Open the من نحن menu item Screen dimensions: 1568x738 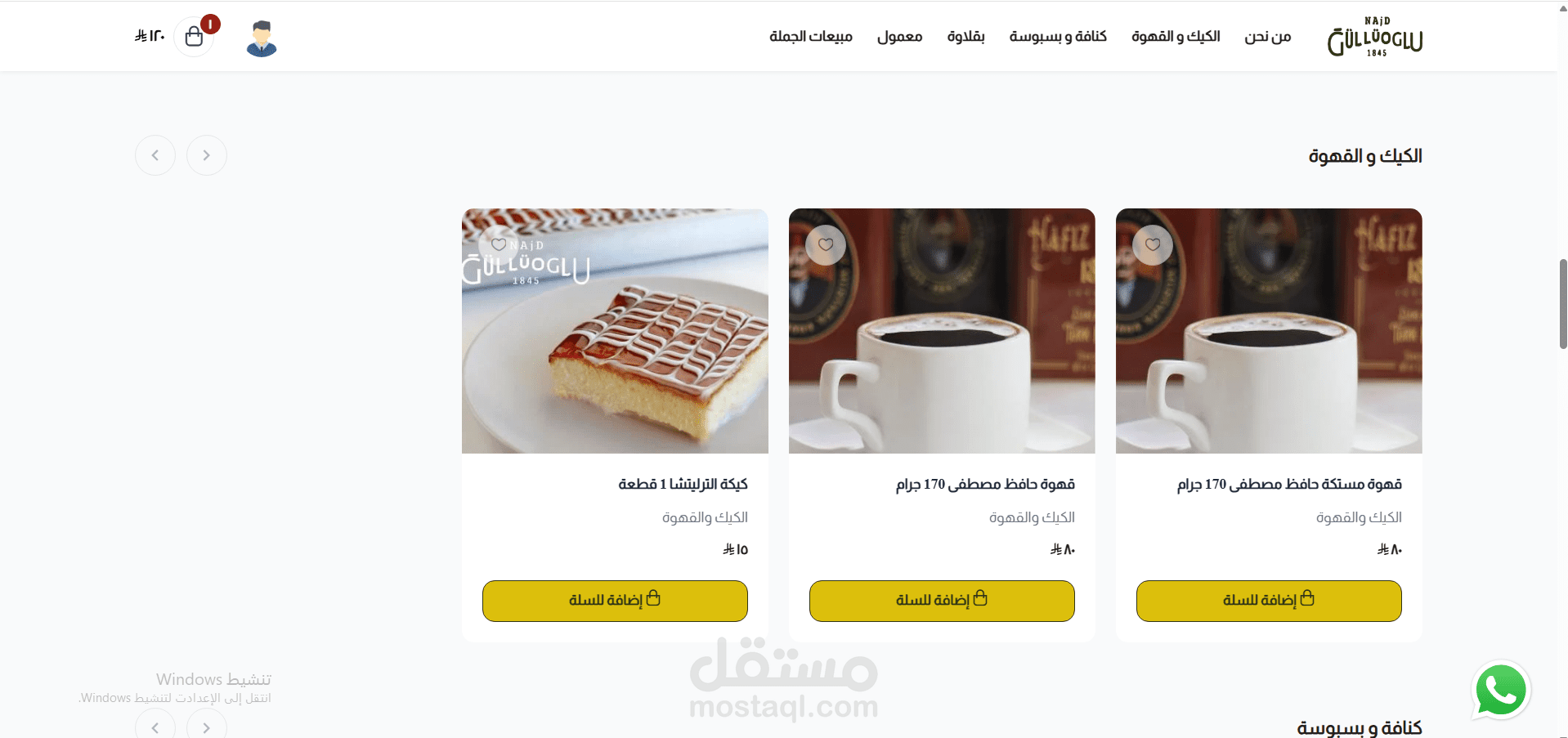click(x=1268, y=37)
